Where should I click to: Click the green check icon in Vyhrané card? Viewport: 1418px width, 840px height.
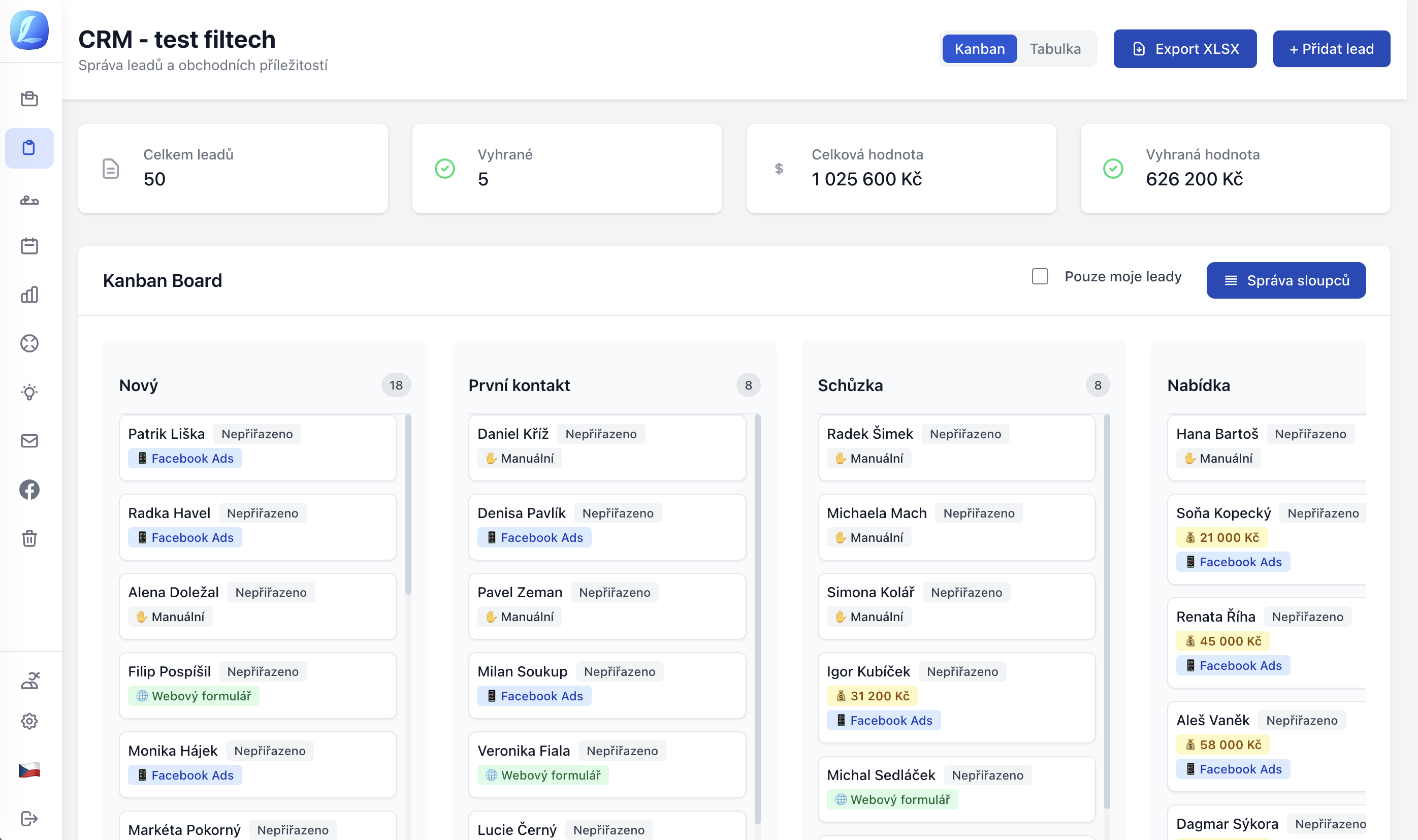pos(445,169)
